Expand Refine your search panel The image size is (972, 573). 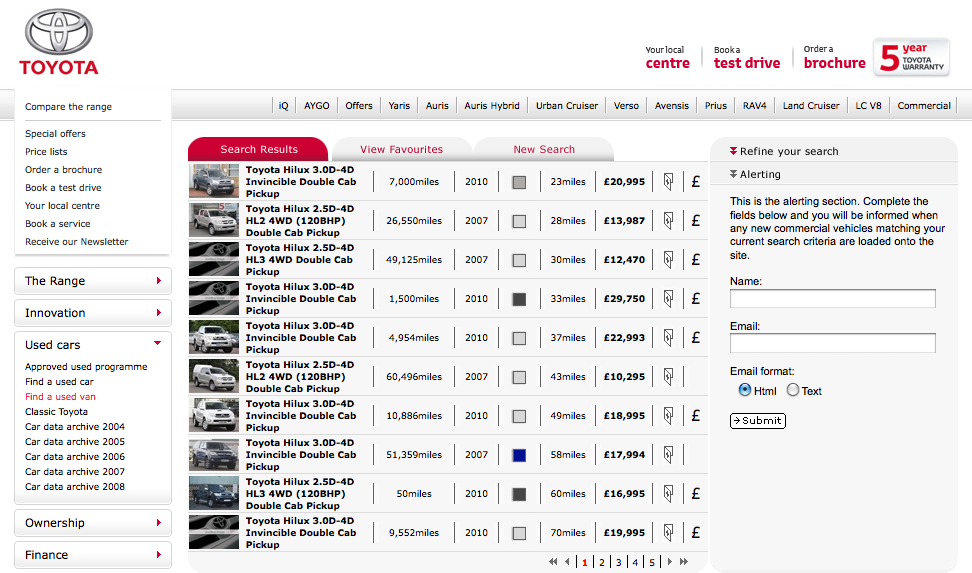[784, 151]
